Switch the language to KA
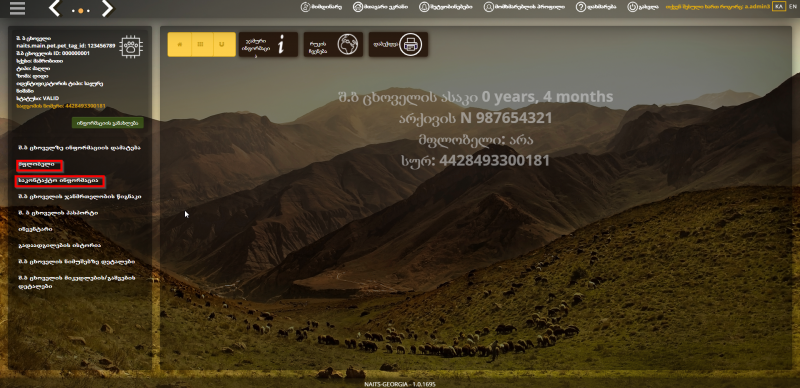Screen dimensions: 800x388 (x=779, y=7)
